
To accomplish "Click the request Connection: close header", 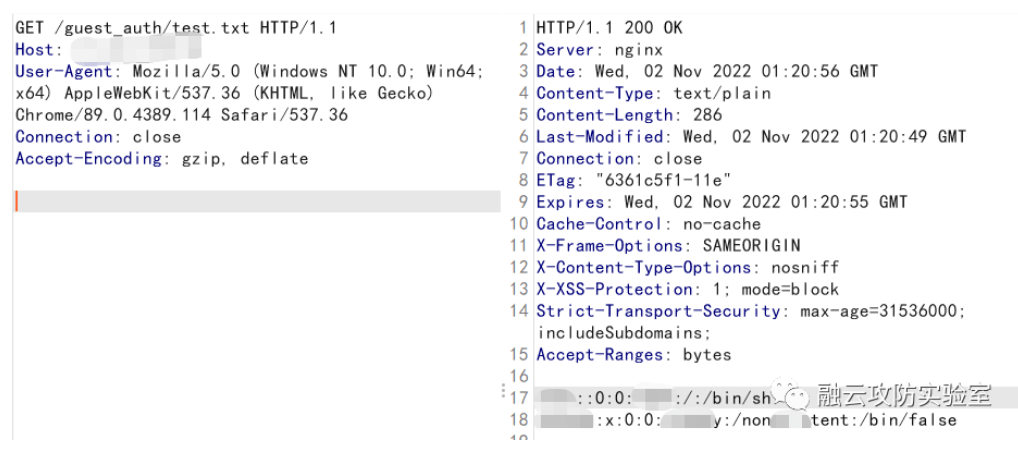I will [x=98, y=137].
